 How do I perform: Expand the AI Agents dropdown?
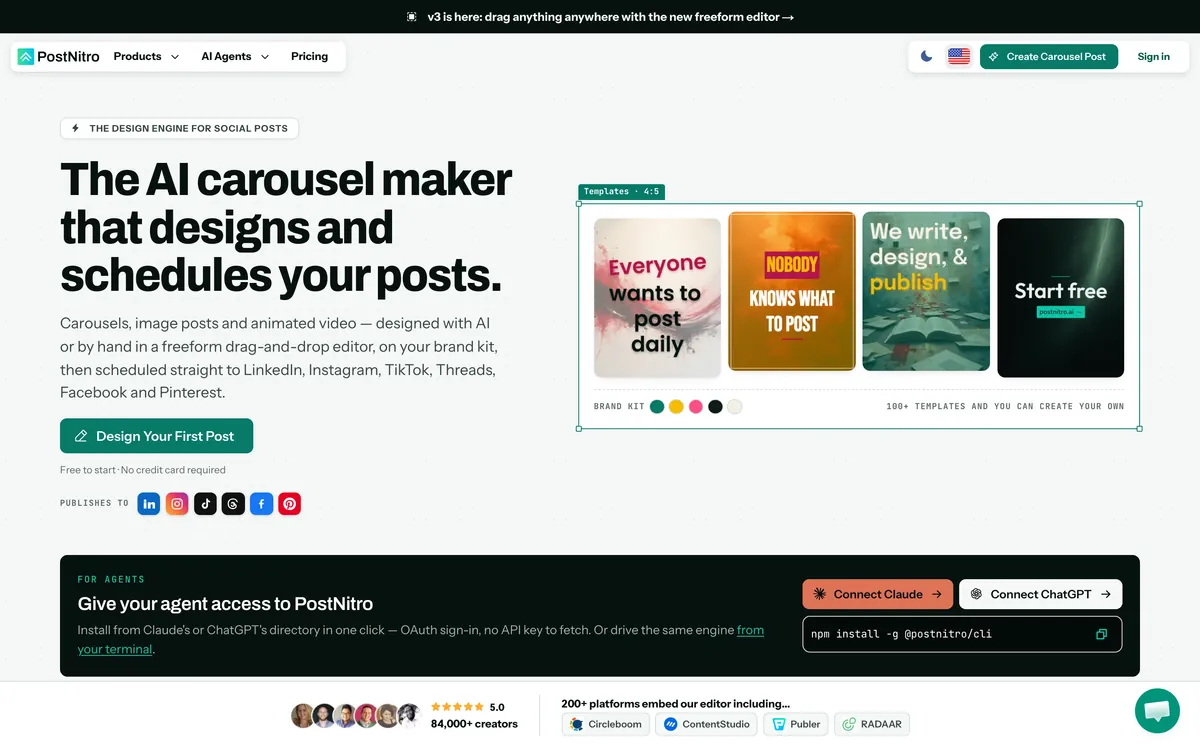tap(235, 57)
